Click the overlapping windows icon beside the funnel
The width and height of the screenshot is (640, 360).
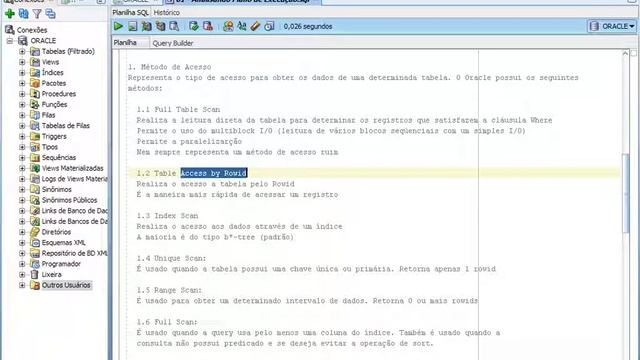[x=51, y=14]
